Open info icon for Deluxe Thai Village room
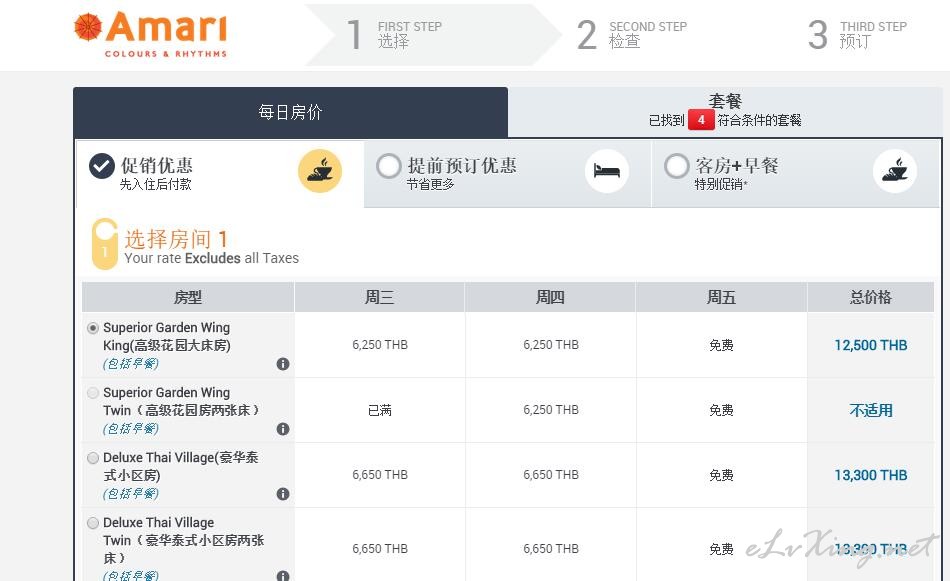Screen dimensions: 950x581 [283, 494]
